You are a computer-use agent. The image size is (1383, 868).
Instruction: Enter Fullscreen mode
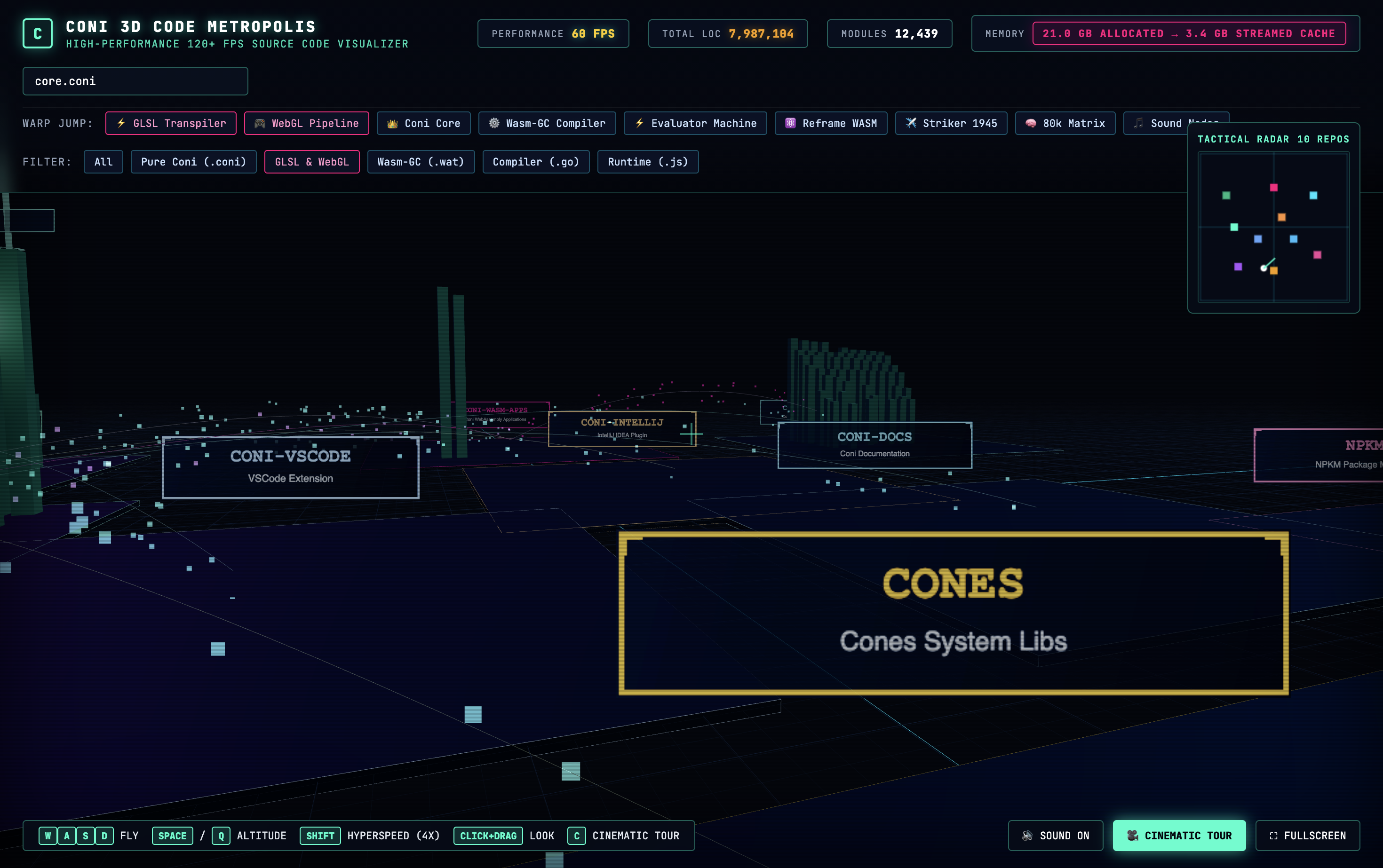point(1308,835)
